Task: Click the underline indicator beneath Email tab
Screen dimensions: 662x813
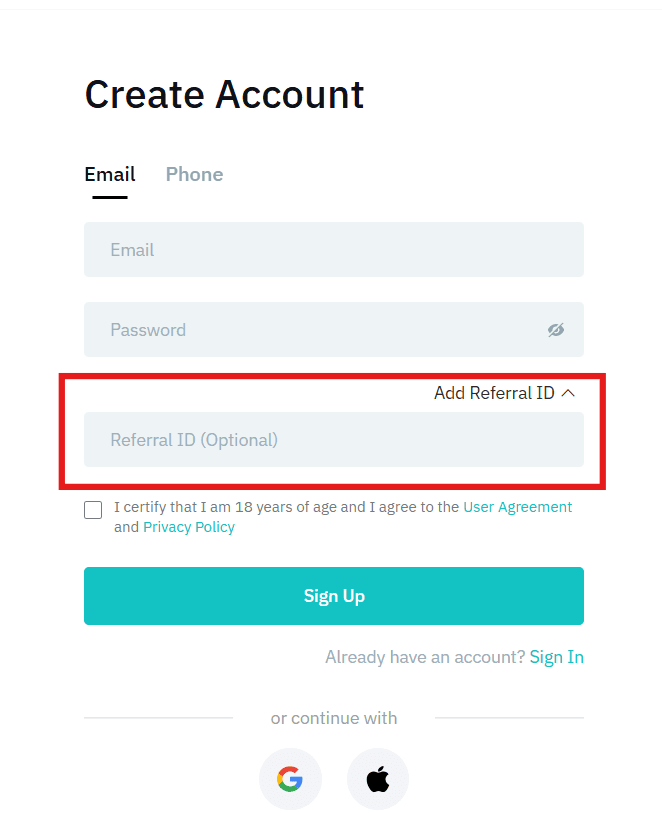Action: point(110,197)
